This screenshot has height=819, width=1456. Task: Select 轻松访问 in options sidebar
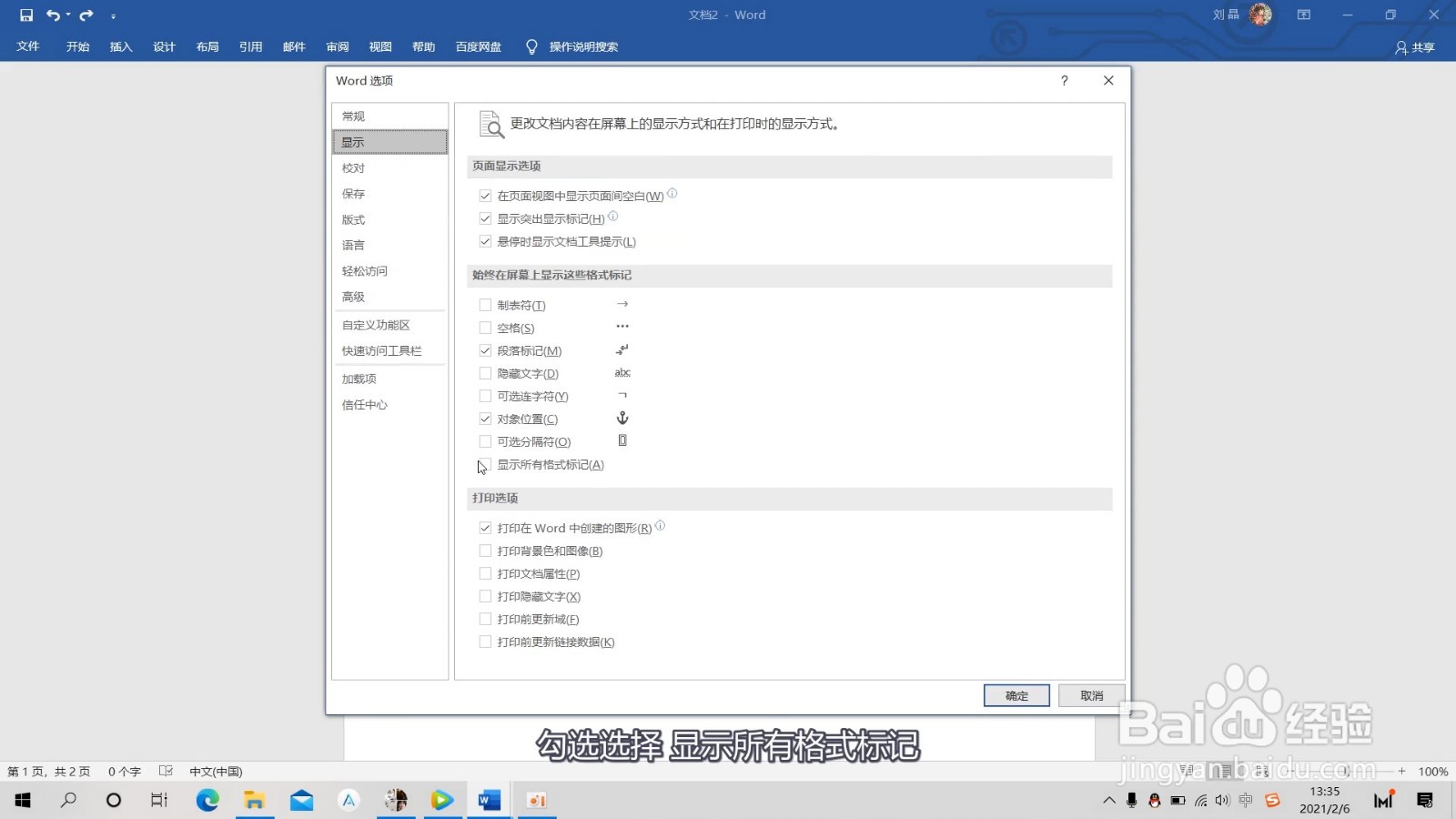(x=389, y=271)
